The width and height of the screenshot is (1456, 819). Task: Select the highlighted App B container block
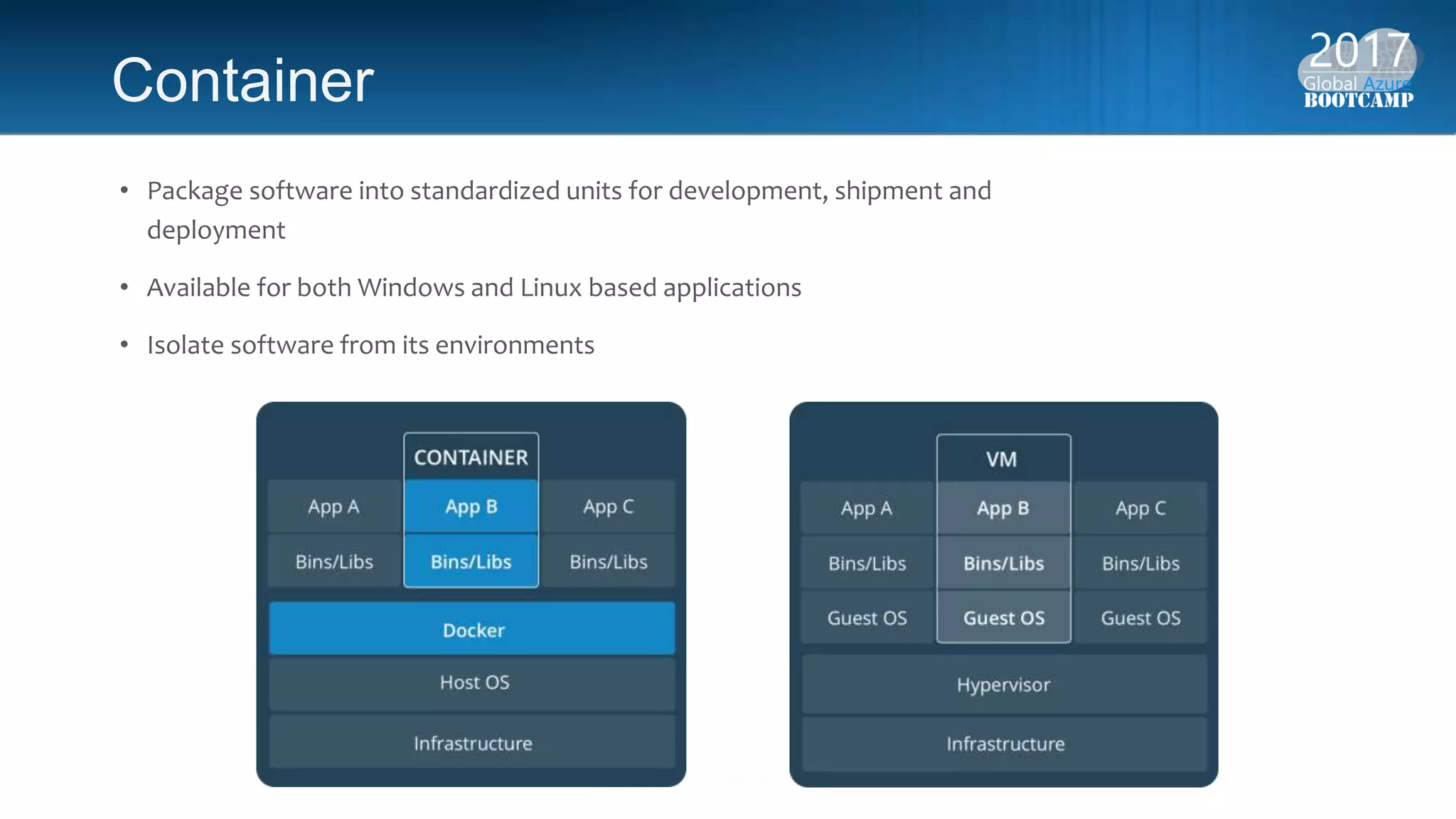471,507
